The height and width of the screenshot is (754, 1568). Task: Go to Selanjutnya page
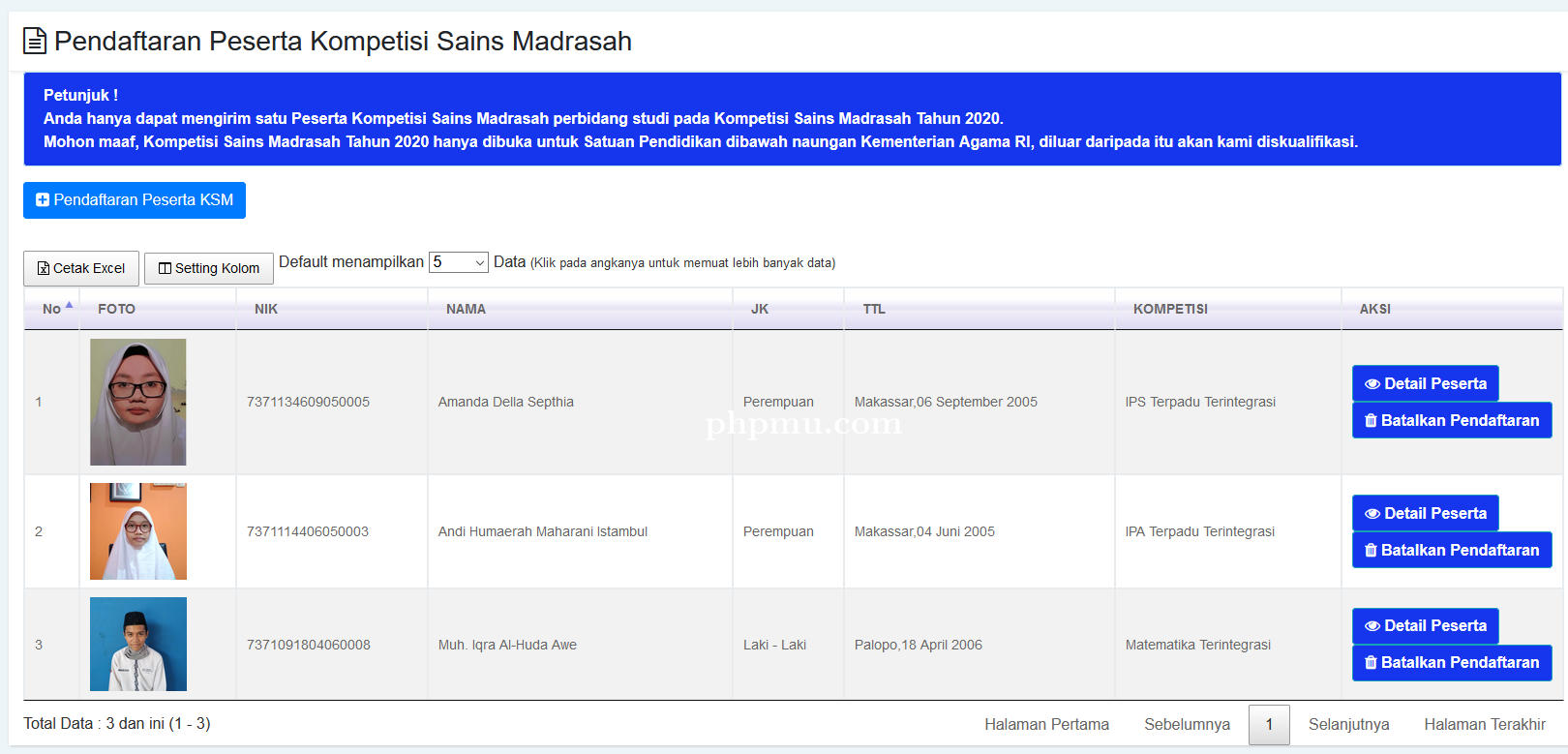click(x=1348, y=724)
